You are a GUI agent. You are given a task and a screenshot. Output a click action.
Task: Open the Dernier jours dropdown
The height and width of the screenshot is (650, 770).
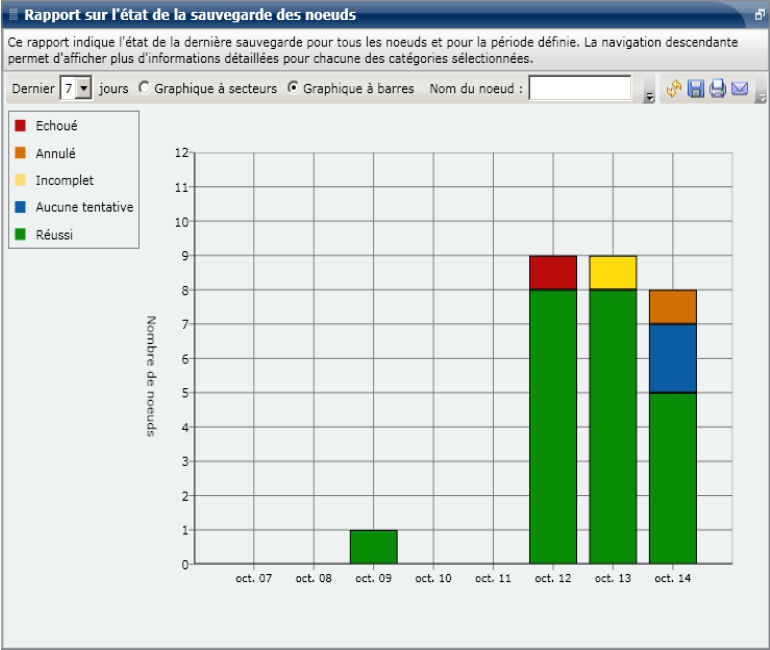84,89
